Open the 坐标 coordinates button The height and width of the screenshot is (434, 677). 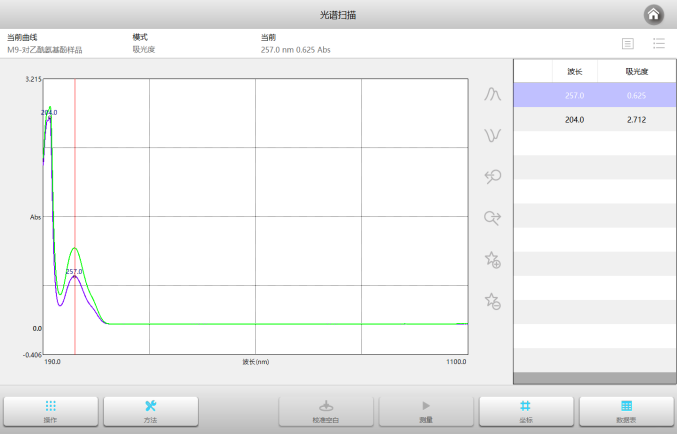click(x=526, y=411)
